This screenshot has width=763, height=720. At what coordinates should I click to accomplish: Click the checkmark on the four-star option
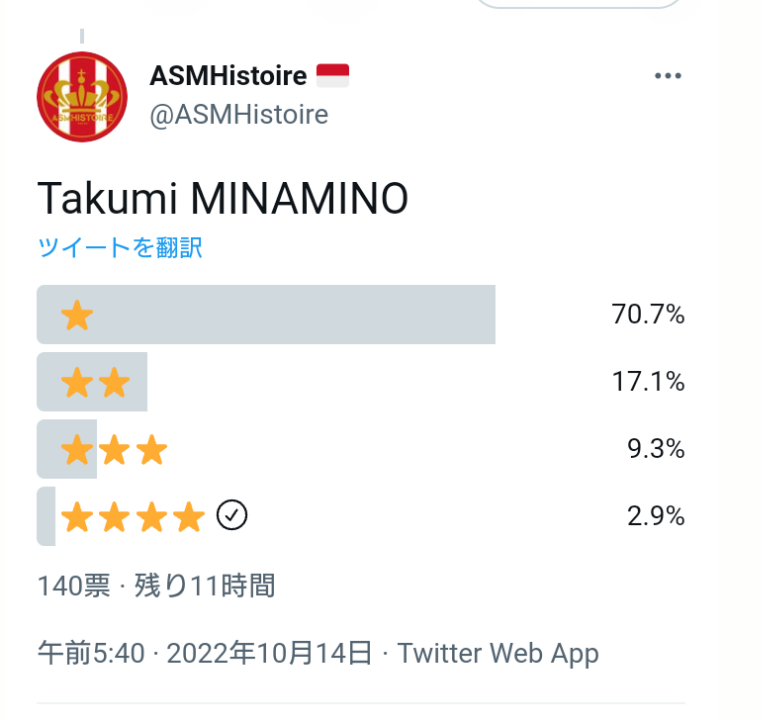[232, 515]
